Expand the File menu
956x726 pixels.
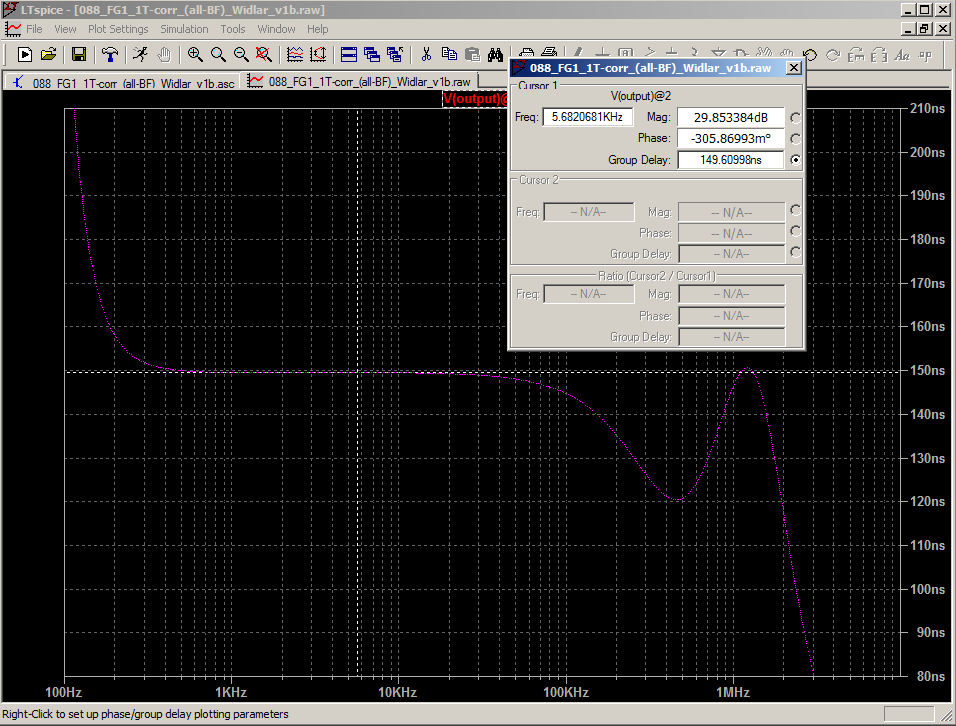(34, 29)
